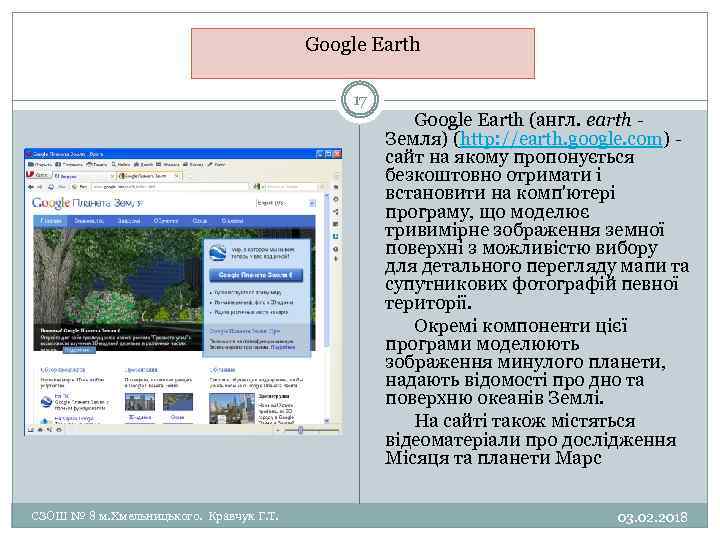Viewport: 720px width, 540px height.
Task: Click the forward arrow in the browser toolbar
Action: (x=39, y=187)
